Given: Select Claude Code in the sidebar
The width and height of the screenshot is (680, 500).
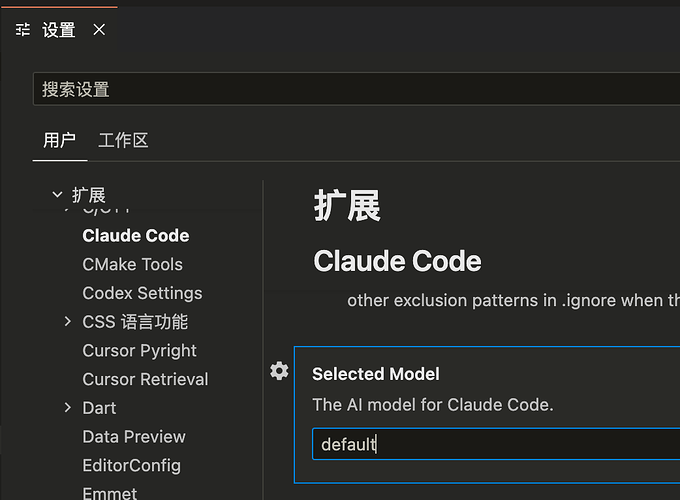Looking at the screenshot, I should (136, 235).
